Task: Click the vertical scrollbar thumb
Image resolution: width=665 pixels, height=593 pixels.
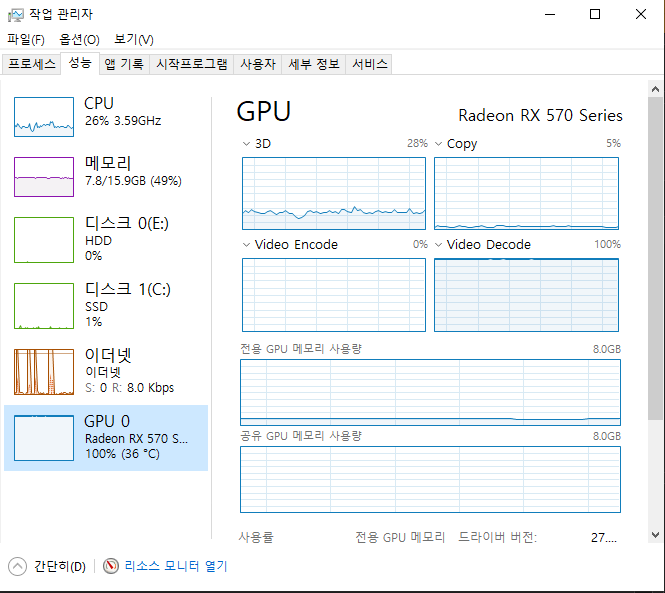Action: pos(655,259)
